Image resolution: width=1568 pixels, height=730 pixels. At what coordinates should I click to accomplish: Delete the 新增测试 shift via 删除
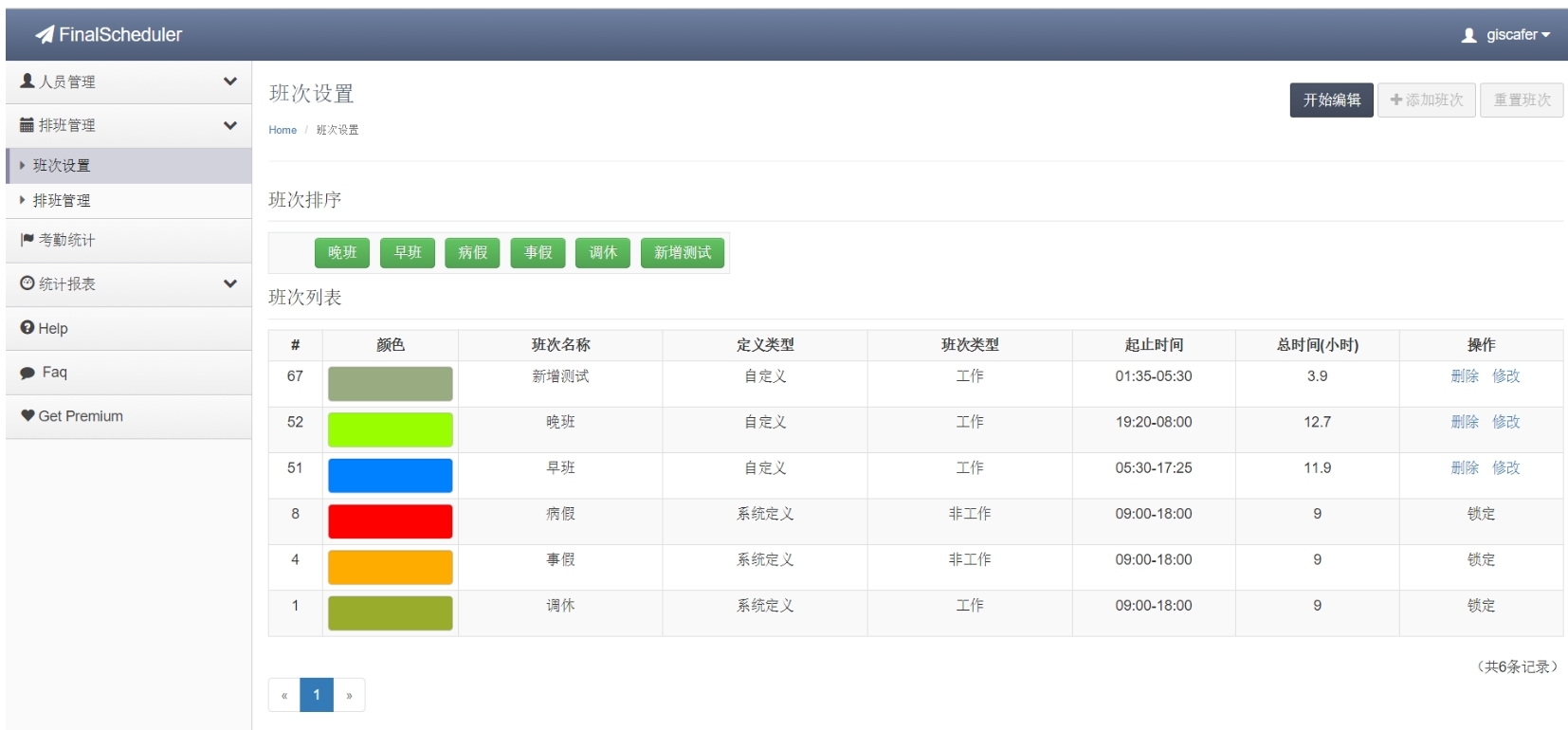[x=1465, y=376]
